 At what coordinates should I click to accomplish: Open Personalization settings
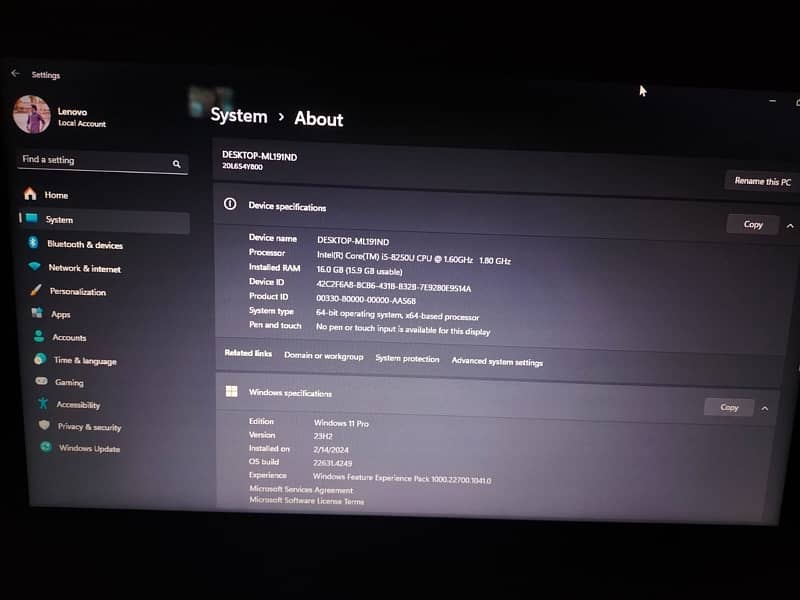(77, 292)
